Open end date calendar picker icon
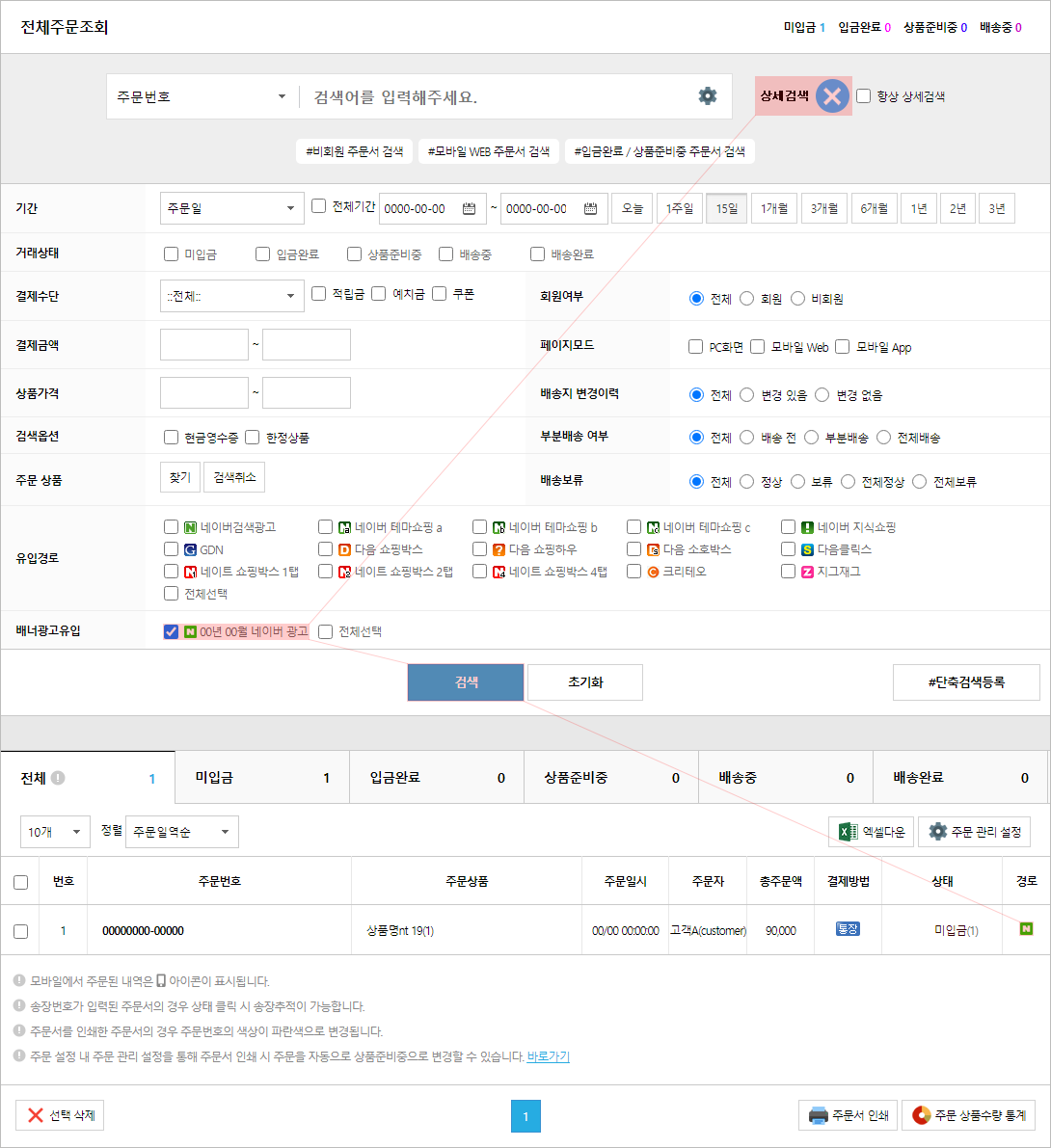This screenshot has width=1051, height=1148. pyautogui.click(x=590, y=208)
